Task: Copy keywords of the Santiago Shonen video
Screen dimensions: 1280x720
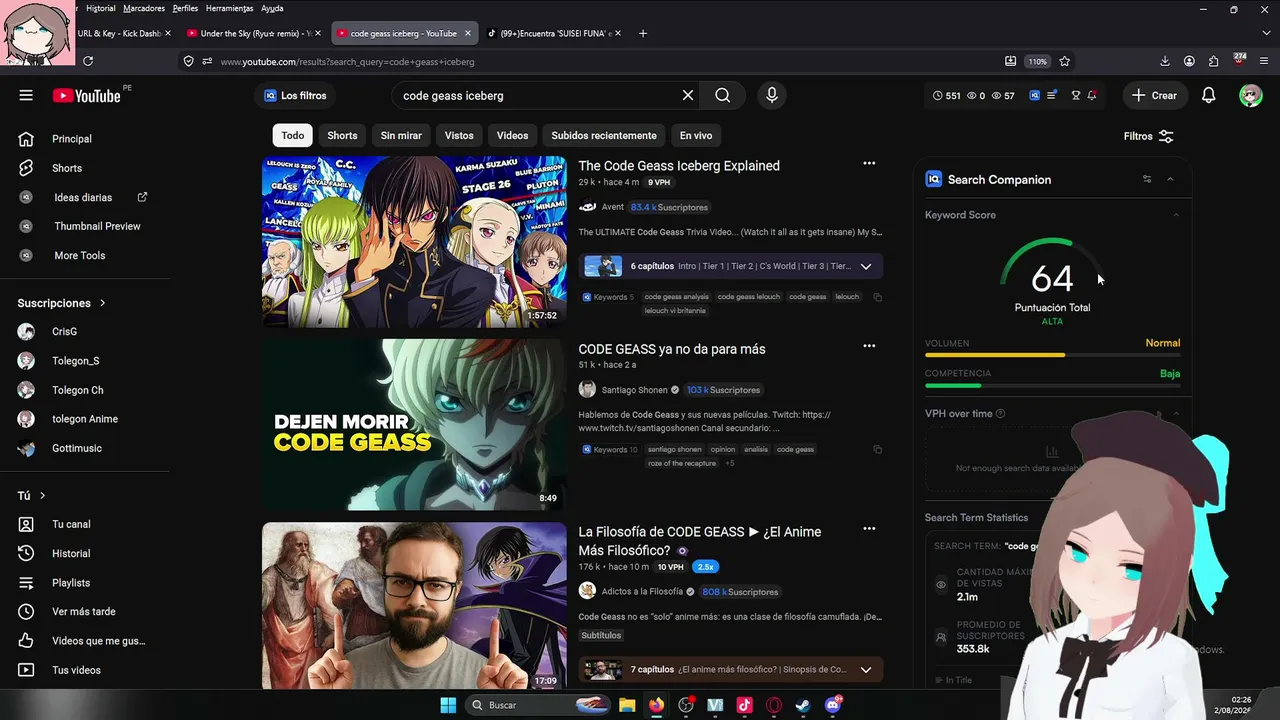Action: pyautogui.click(x=877, y=450)
